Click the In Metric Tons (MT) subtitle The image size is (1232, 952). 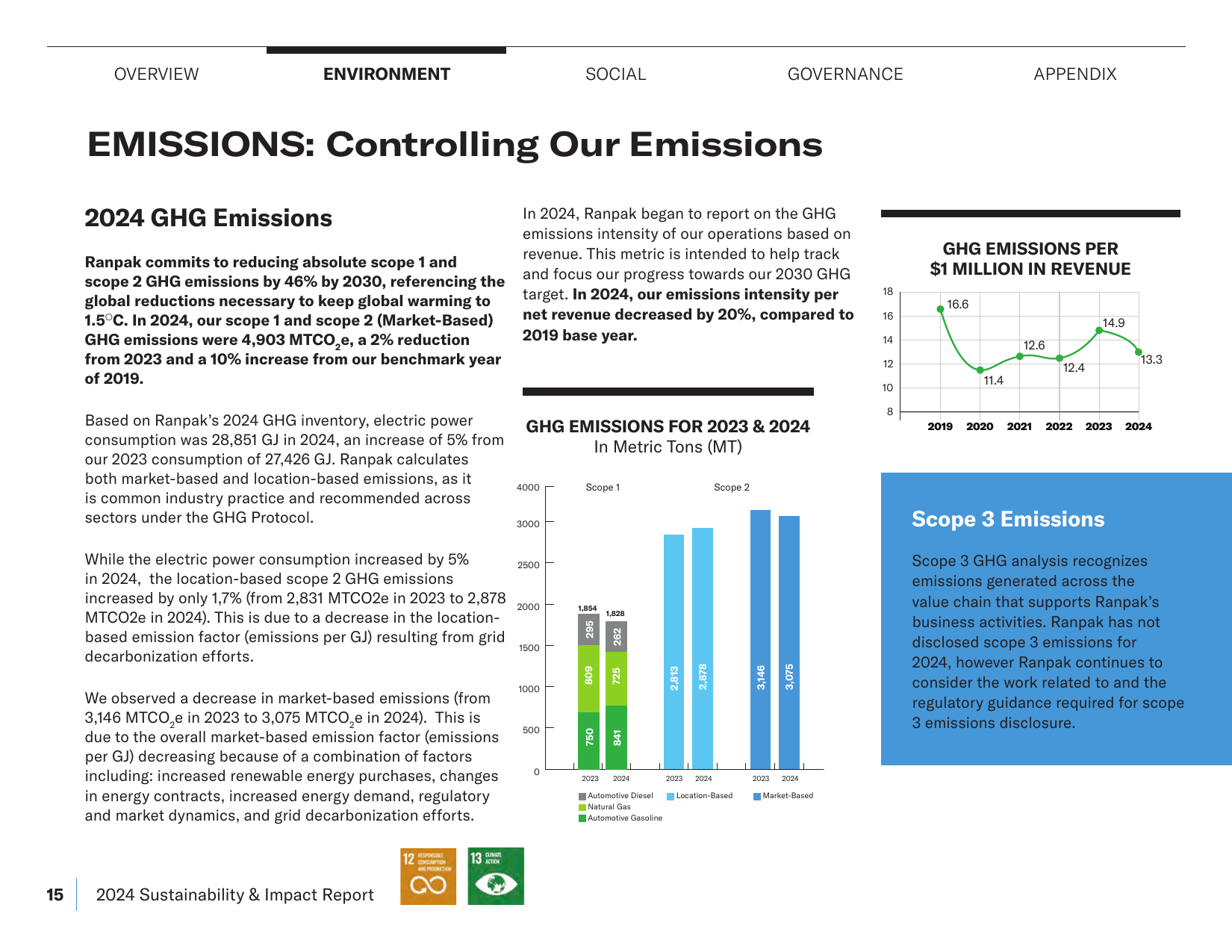668,447
